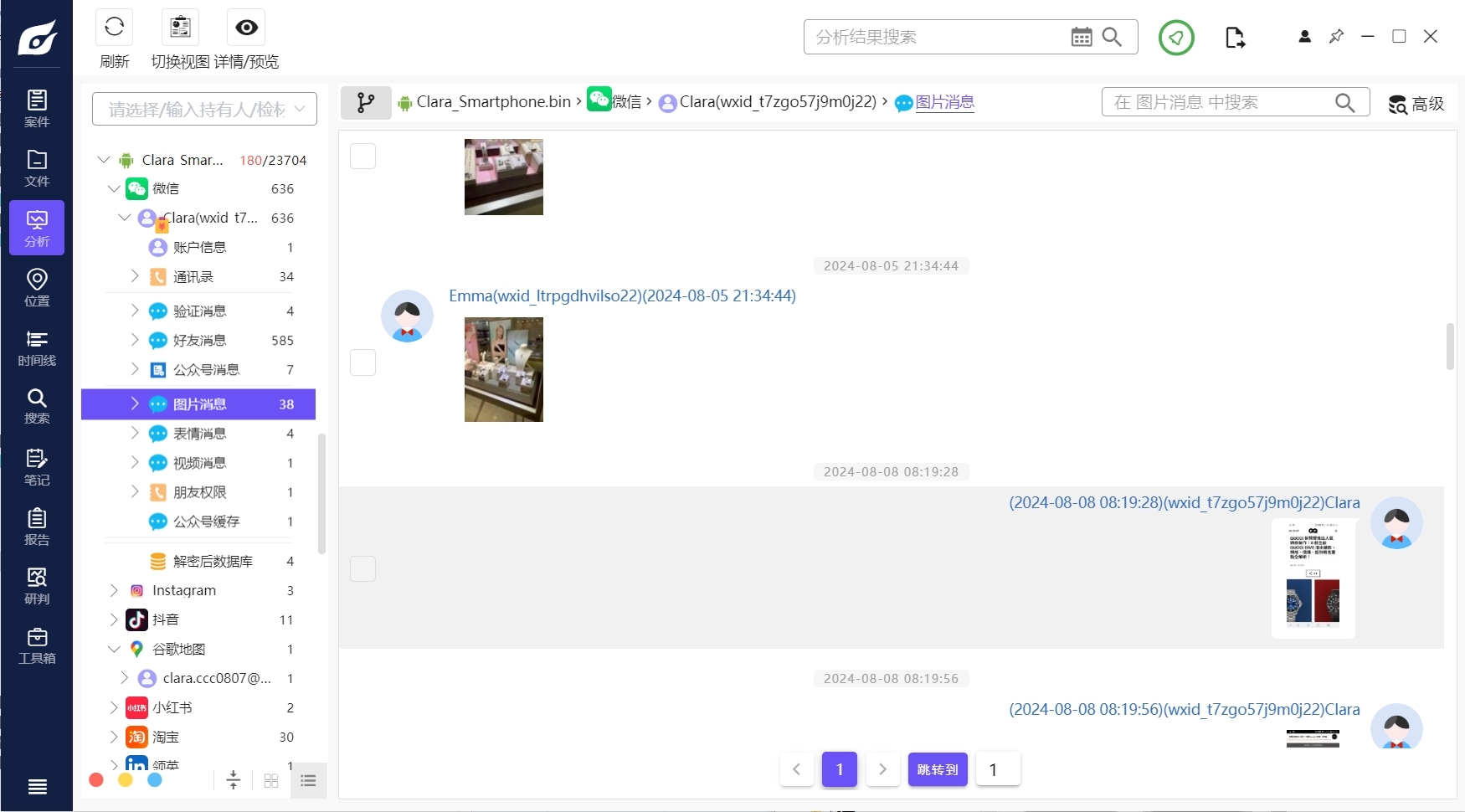Viewport: 1465px width, 812px height.
Task: Open the holder/evidence selection dropdown
Action: pos(204,109)
